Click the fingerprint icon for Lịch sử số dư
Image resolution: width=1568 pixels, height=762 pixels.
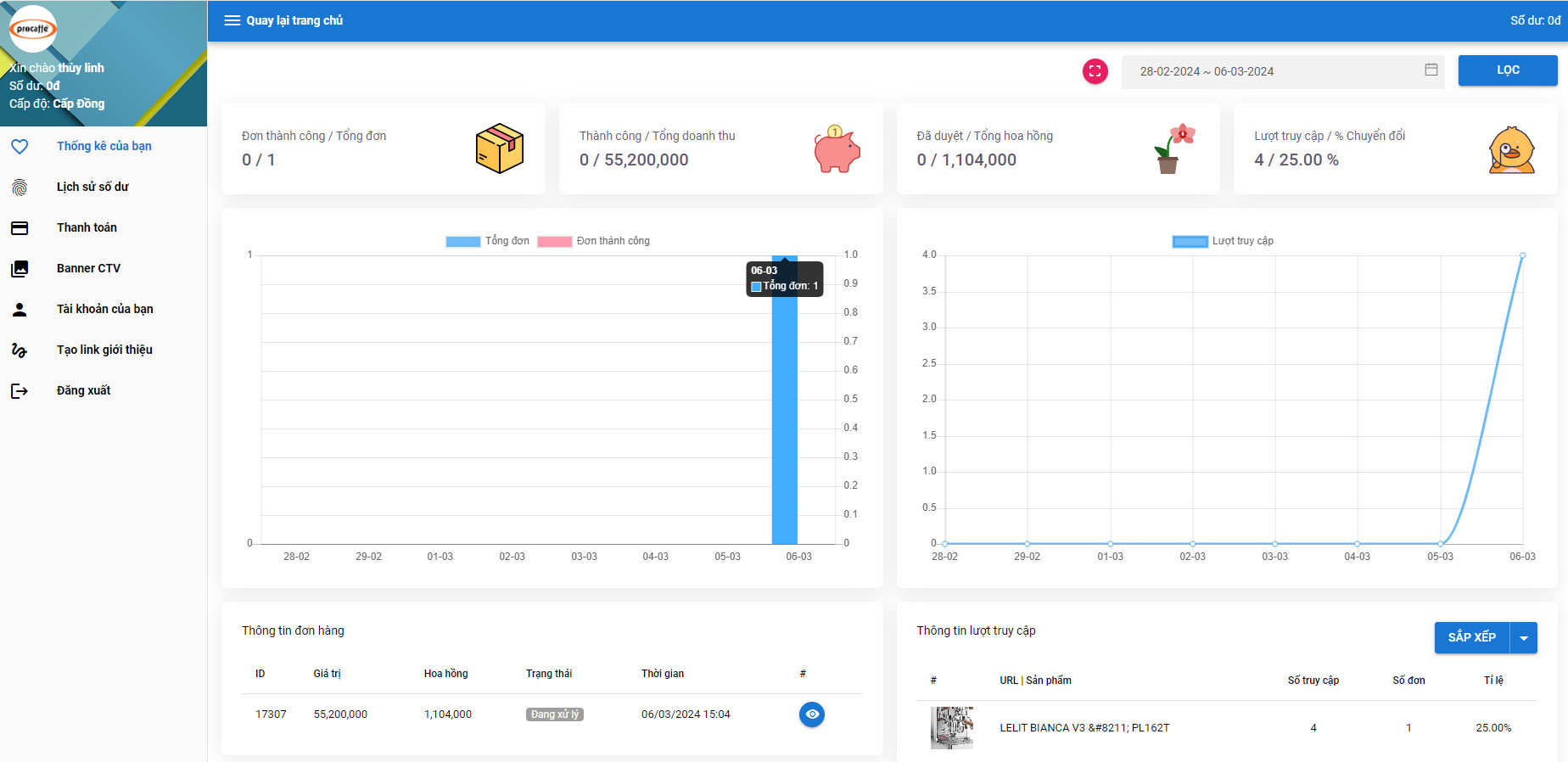(x=20, y=187)
